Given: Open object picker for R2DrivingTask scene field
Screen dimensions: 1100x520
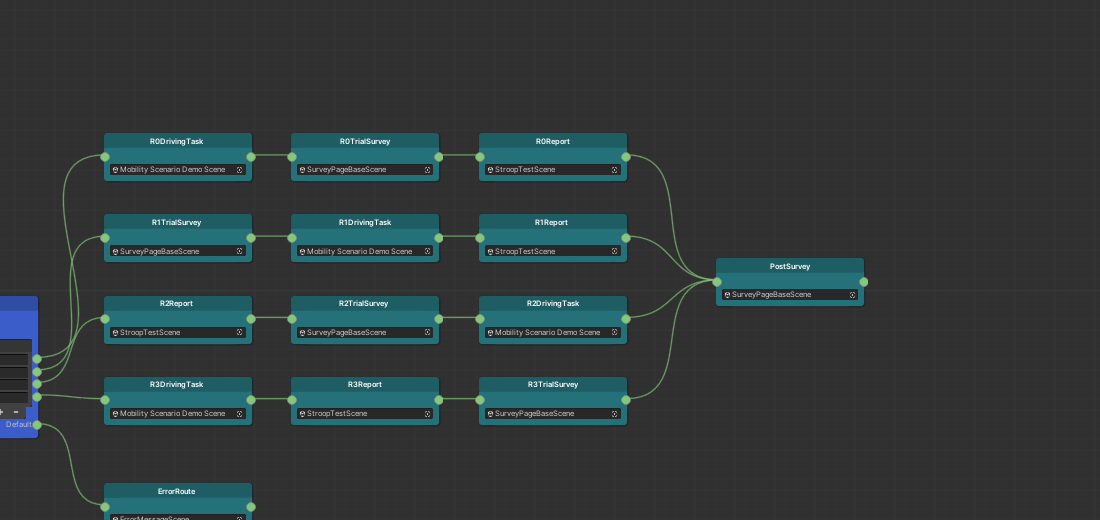Looking at the screenshot, I should coord(615,333).
